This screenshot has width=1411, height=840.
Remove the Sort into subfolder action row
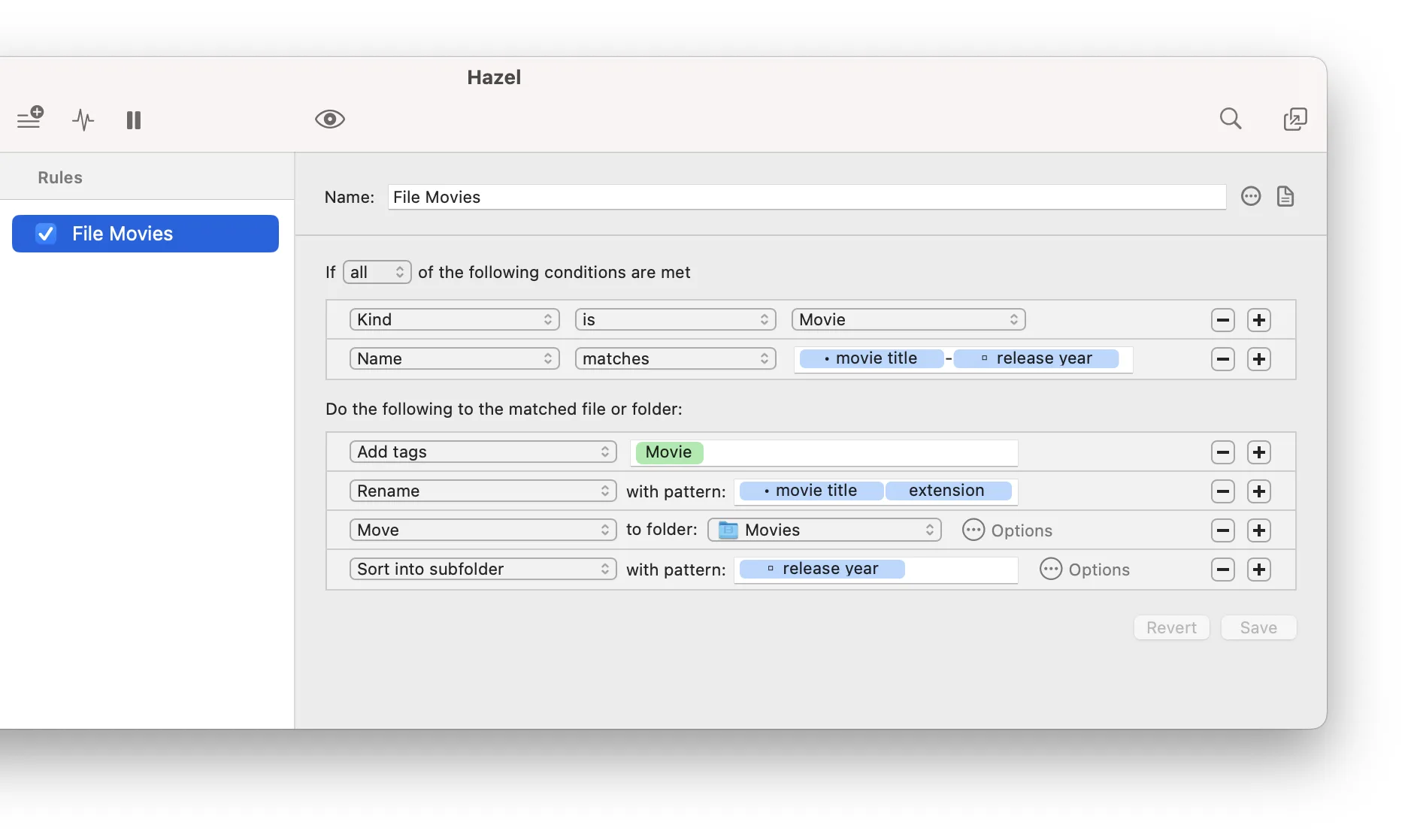pos(1222,570)
